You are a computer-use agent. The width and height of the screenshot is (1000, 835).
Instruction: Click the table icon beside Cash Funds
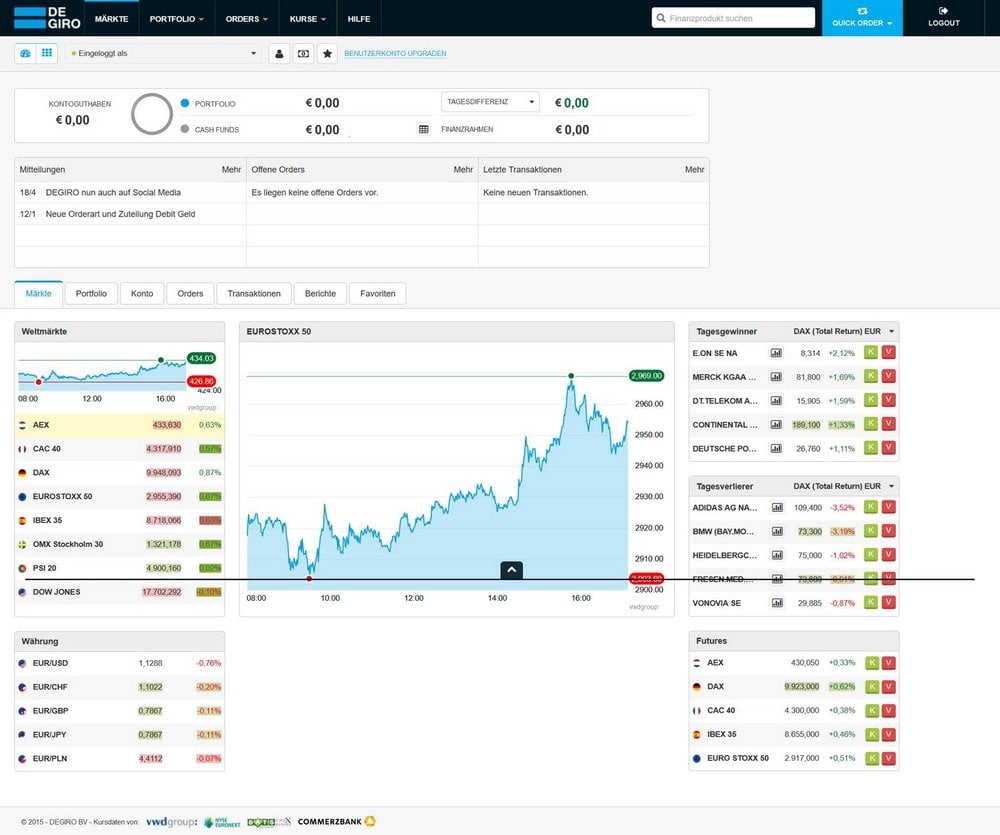(x=423, y=129)
